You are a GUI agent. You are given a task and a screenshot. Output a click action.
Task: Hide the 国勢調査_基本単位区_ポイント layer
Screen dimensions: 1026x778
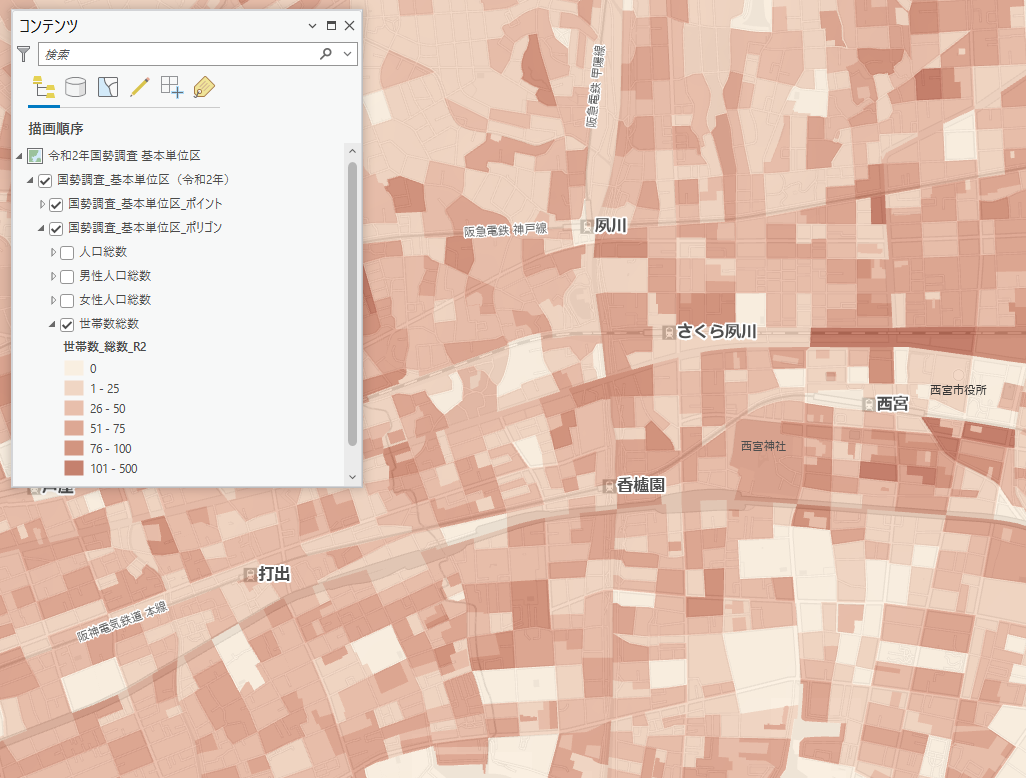coord(56,204)
